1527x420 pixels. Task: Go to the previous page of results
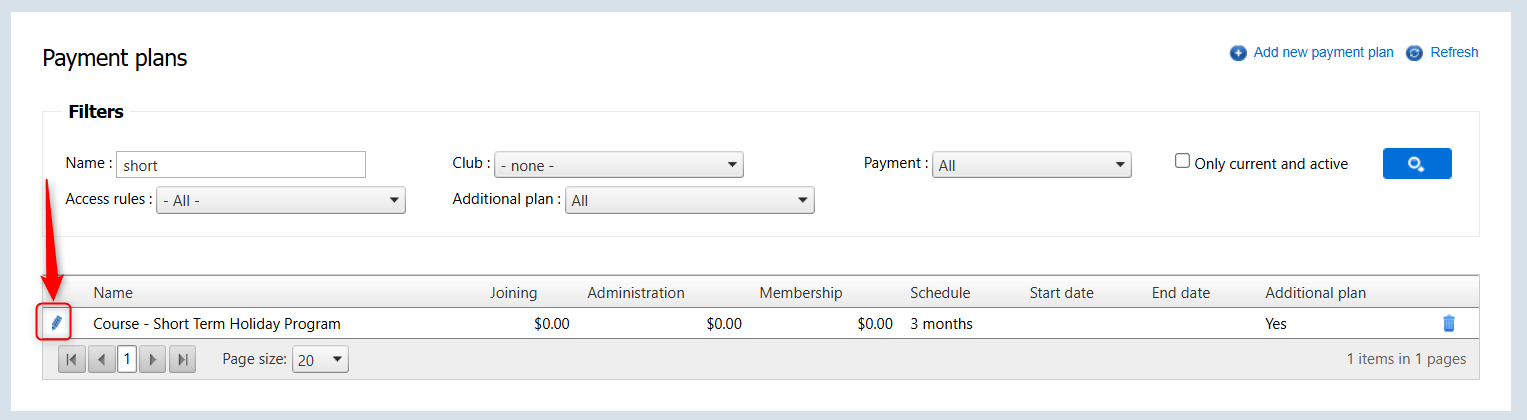pos(101,360)
